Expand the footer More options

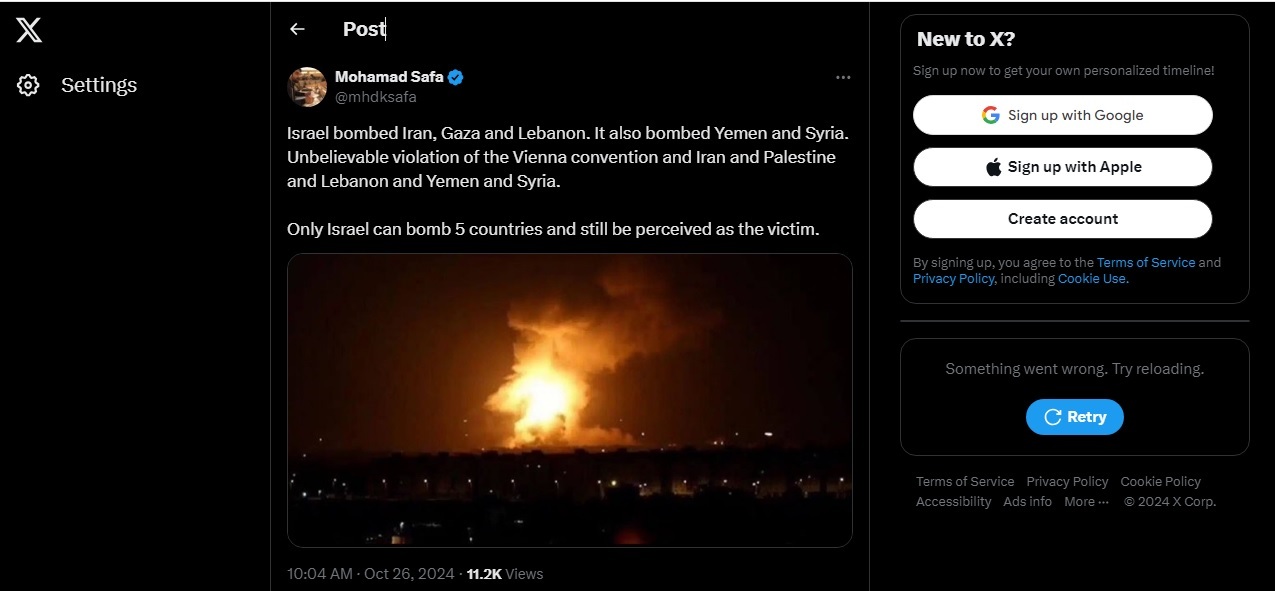1086,502
